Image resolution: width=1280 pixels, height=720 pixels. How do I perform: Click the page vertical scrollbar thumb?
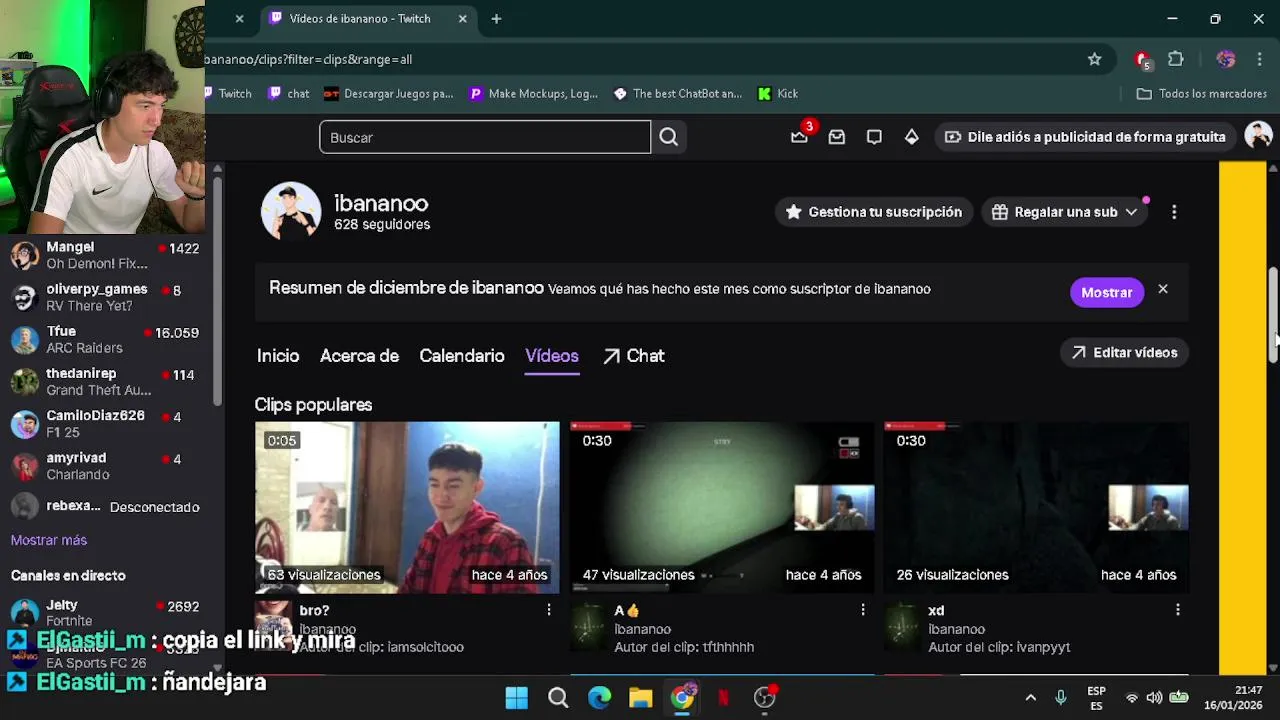pos(1273,315)
